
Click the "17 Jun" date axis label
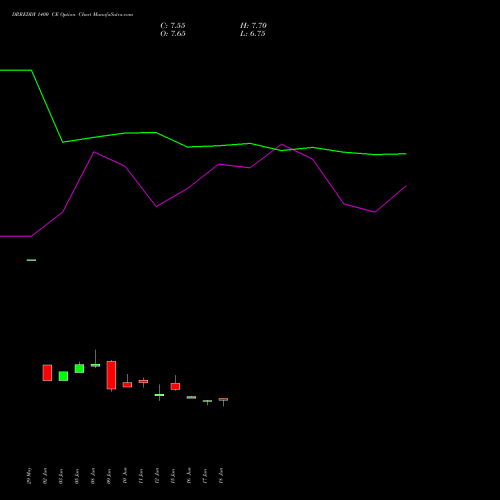(x=205, y=476)
